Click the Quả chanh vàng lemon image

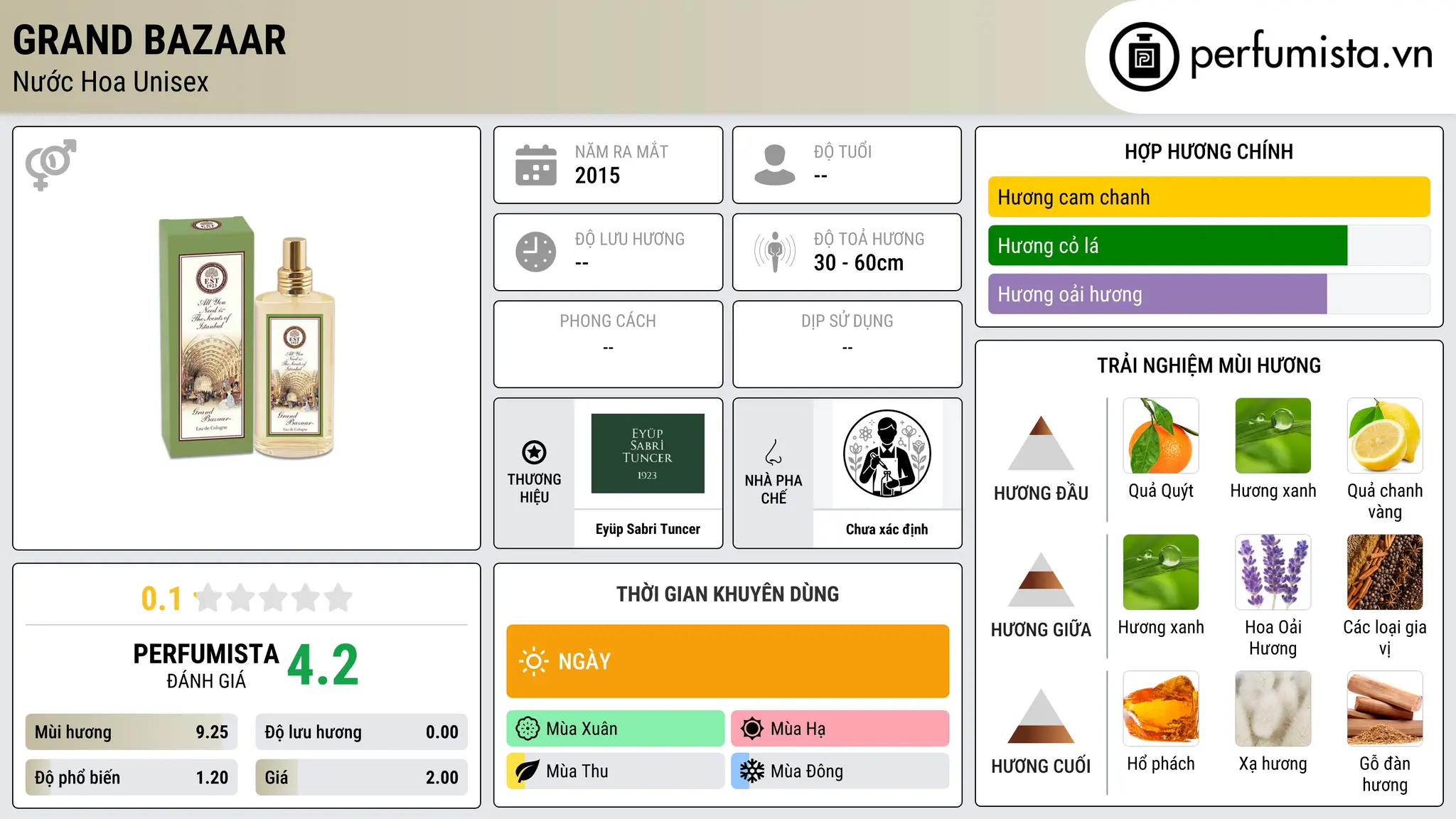click(1385, 436)
